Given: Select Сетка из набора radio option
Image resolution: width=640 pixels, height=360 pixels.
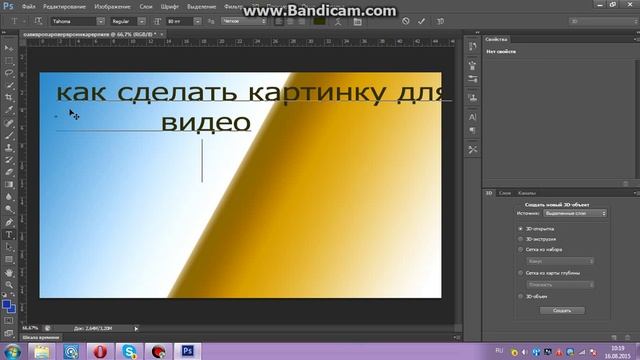Looking at the screenshot, I should [520, 249].
